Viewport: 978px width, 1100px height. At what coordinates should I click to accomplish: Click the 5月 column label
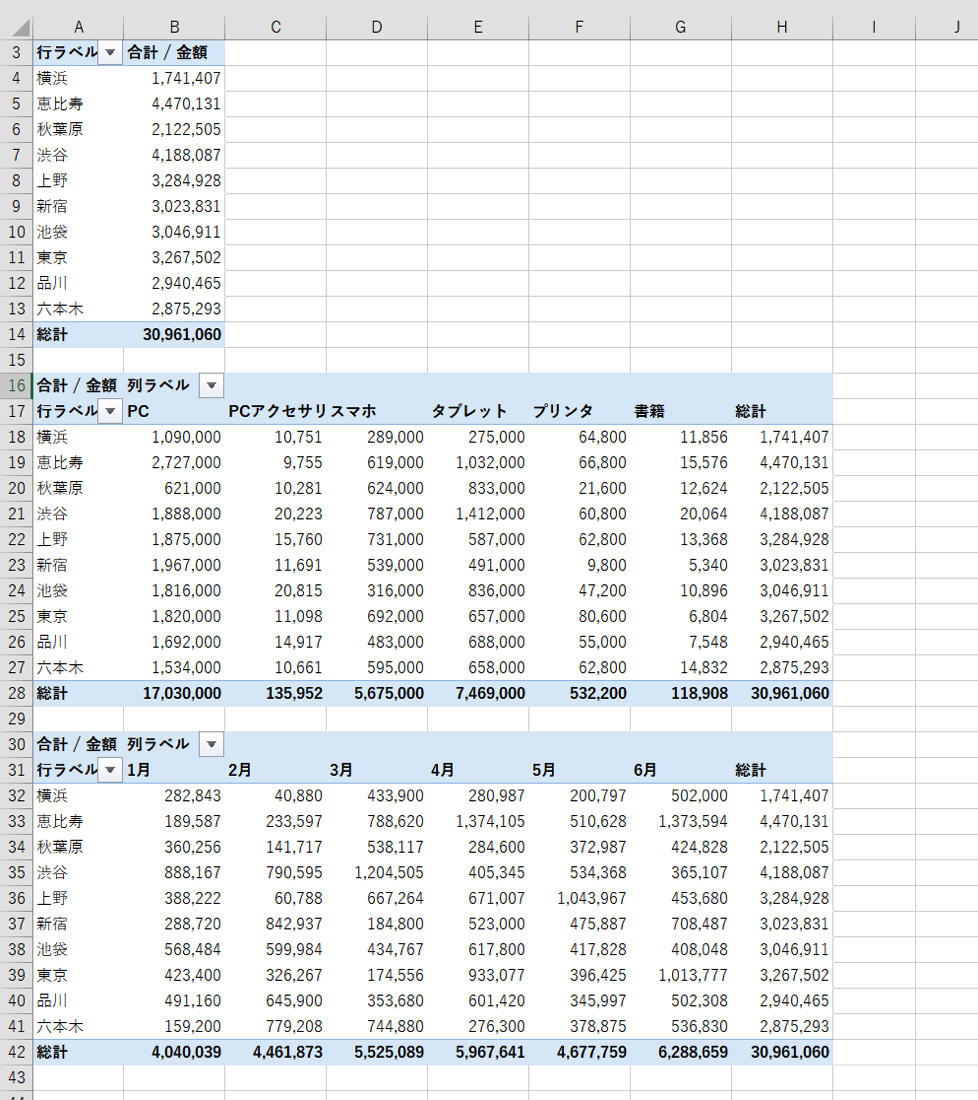coord(543,770)
